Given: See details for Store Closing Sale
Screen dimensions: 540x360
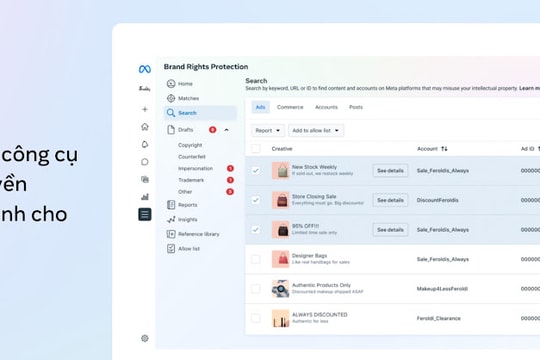Looking at the screenshot, I should (x=390, y=200).
